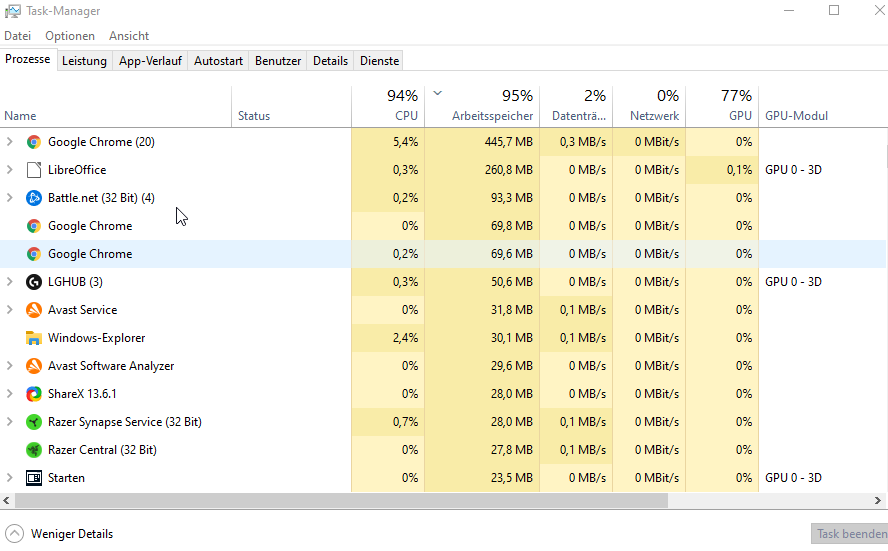Screen dimensions: 888x551
Task: Click the 0,3 MB/s disk value
Action: pos(583,142)
